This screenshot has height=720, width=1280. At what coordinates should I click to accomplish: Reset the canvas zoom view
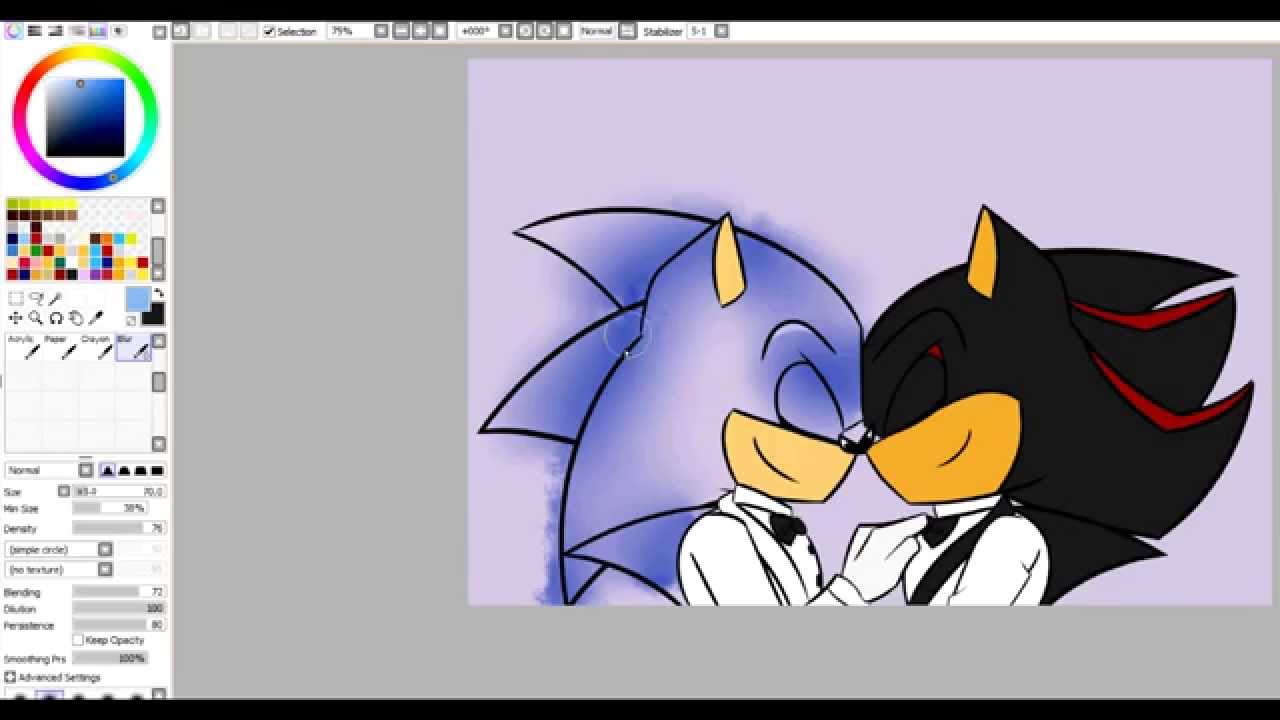point(439,31)
